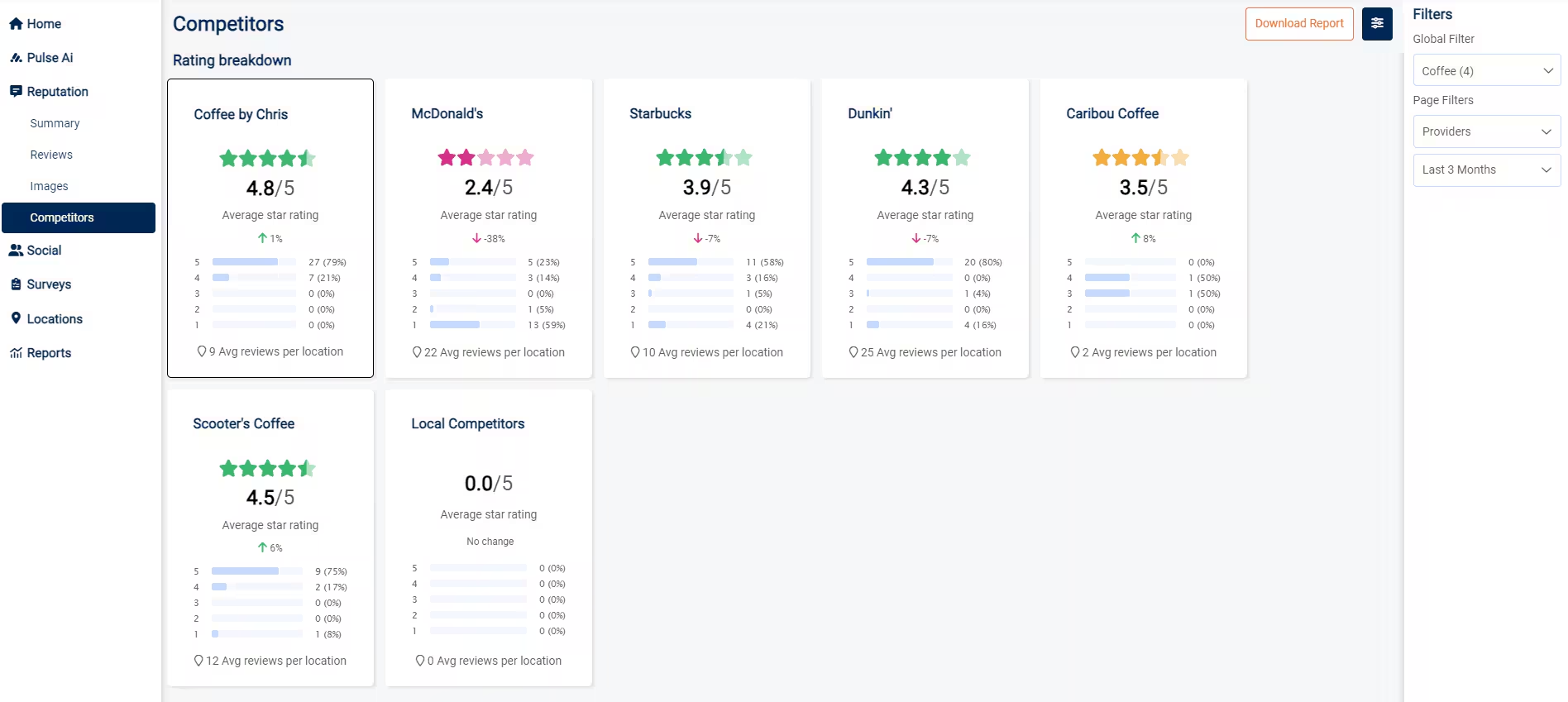Click the "2.4/5" rating value
Screen dimensions: 1568x702
pyautogui.click(x=489, y=188)
